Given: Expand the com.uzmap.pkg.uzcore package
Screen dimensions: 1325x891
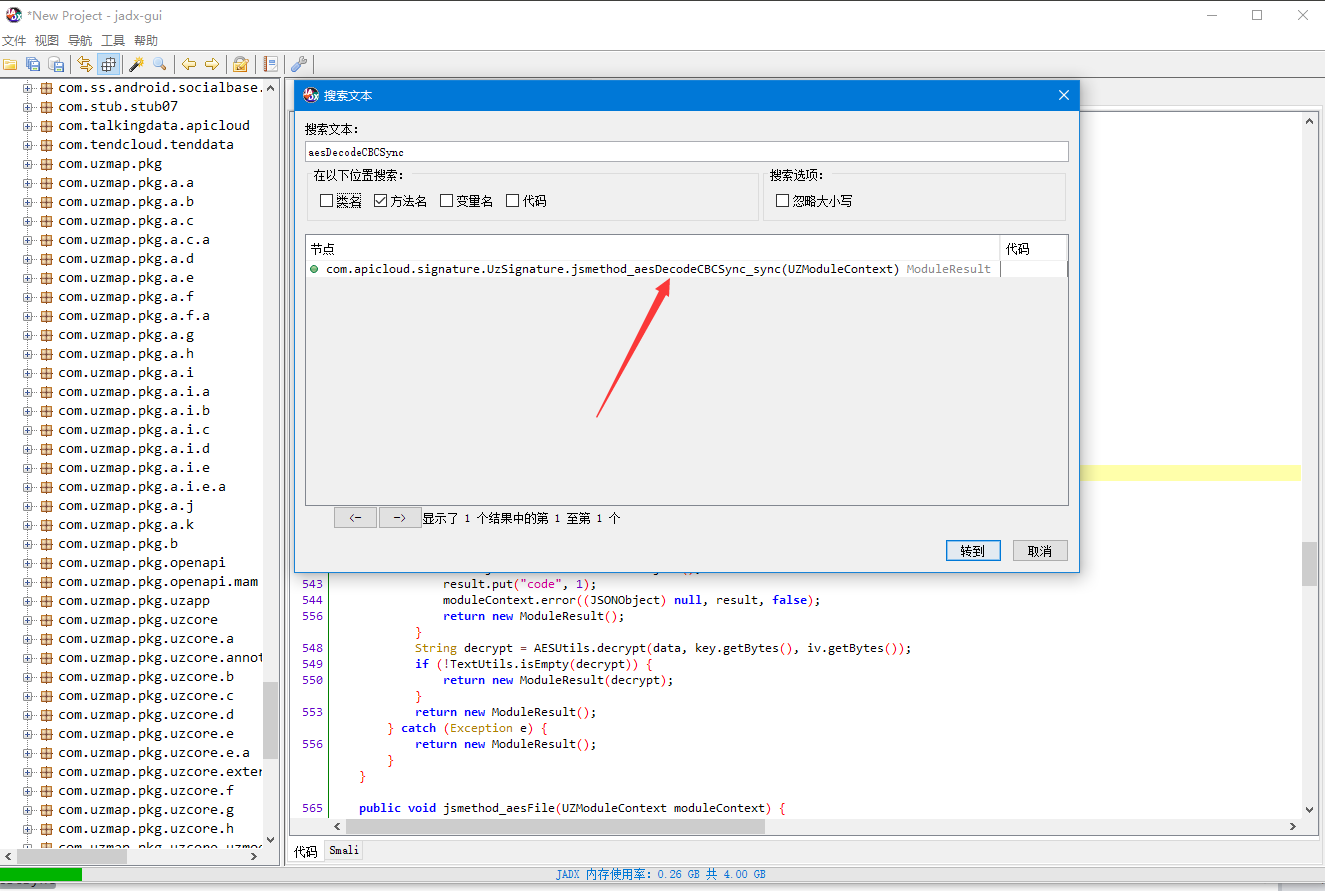Looking at the screenshot, I should pyautogui.click(x=28, y=620).
